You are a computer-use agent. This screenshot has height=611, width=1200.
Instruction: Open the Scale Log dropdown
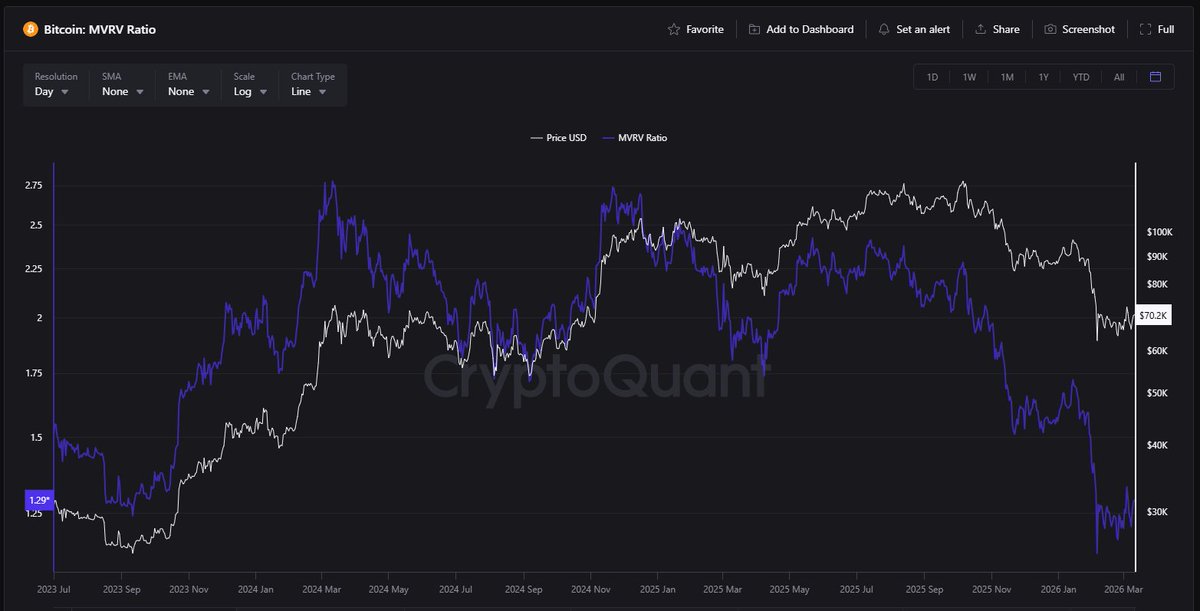252,85
